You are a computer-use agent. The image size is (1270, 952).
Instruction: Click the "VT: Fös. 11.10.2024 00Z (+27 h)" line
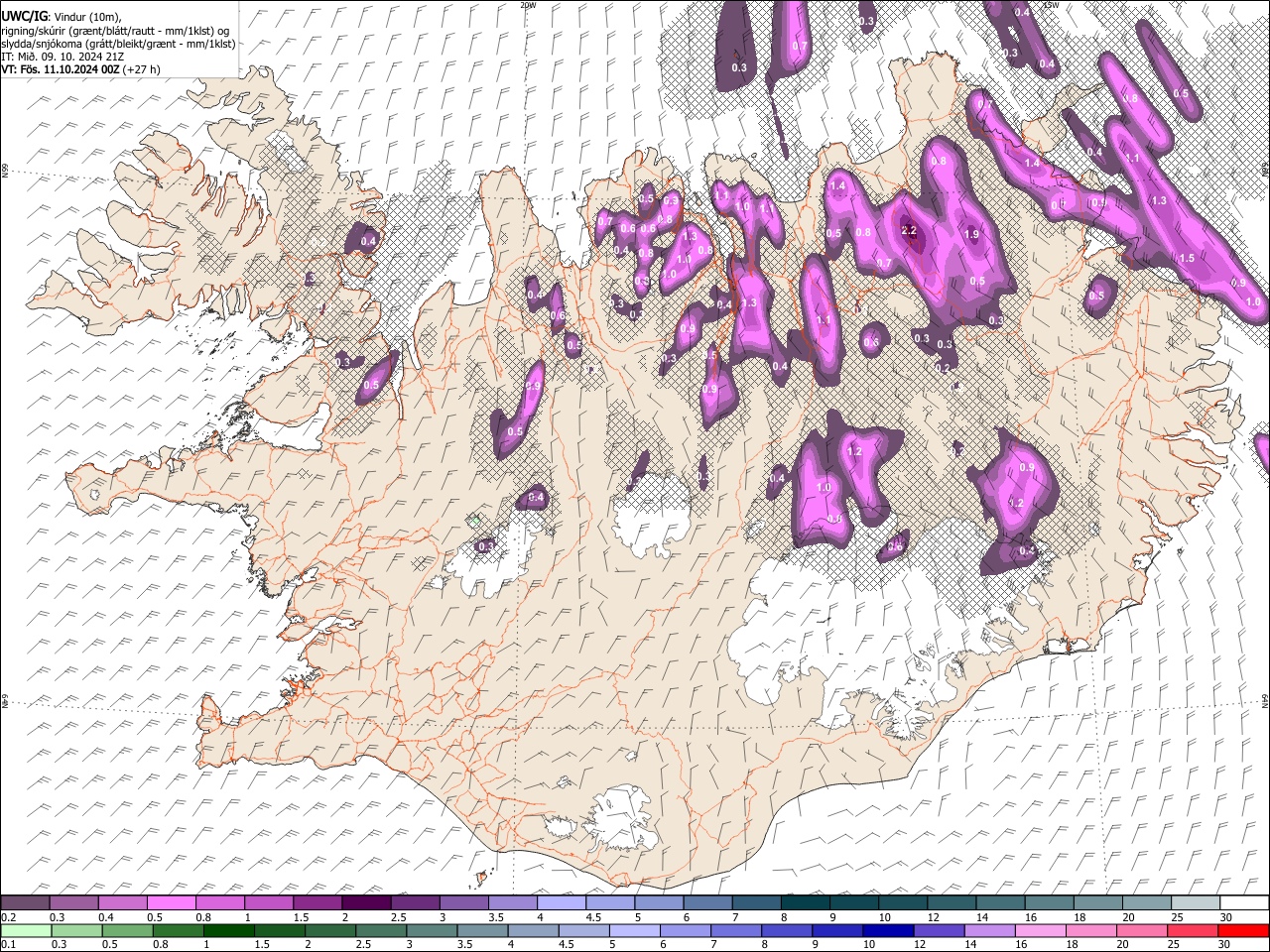[x=80, y=69]
